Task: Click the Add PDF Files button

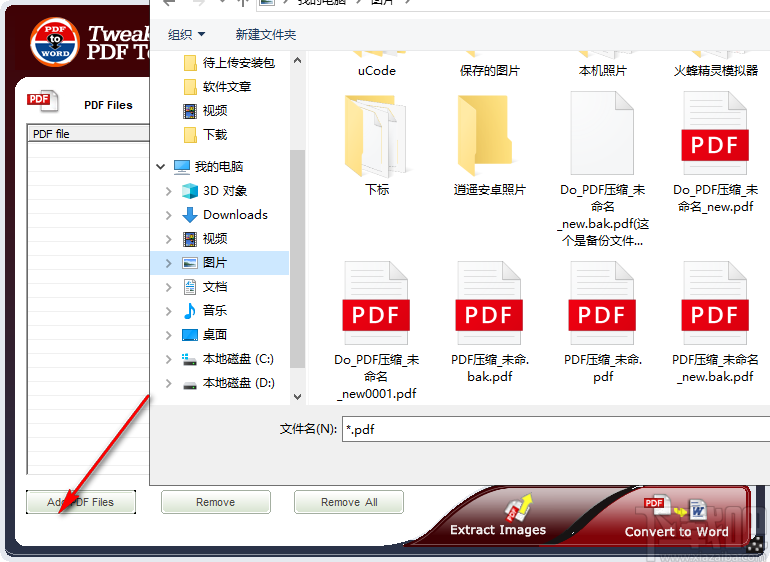Action: click(x=81, y=502)
